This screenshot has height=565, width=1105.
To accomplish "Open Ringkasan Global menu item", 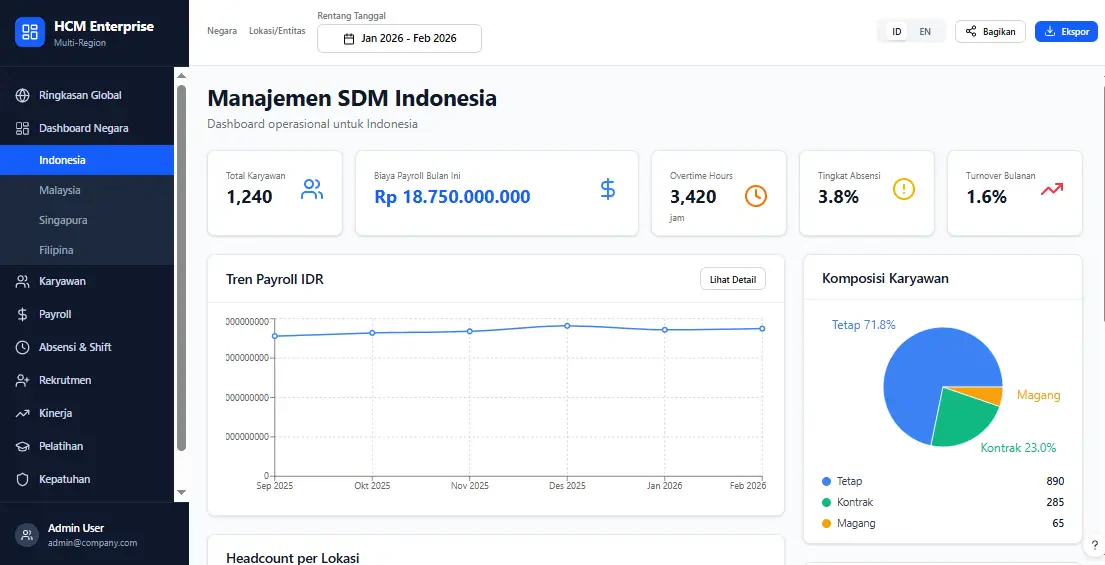I will (87, 95).
